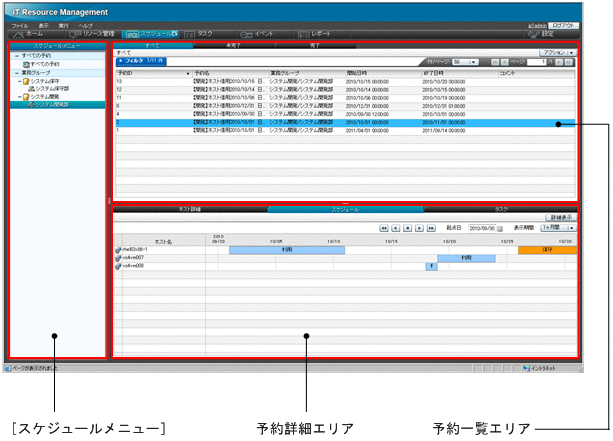Viewport: 613px width, 441px height.
Task: Open the イベント navigation item
Action: point(256,34)
